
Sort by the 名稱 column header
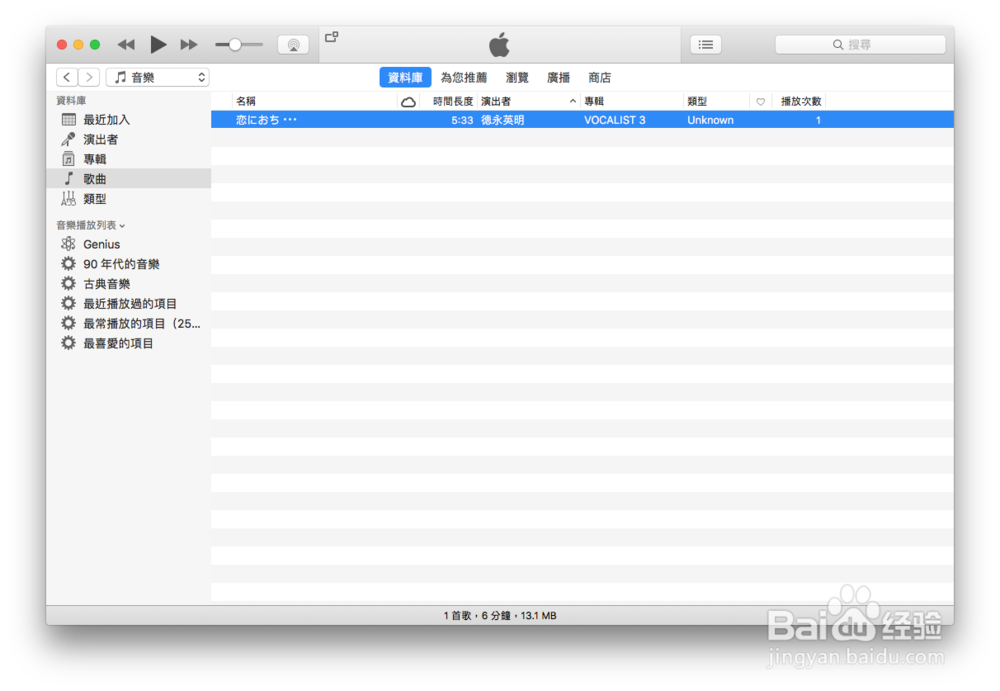point(314,101)
